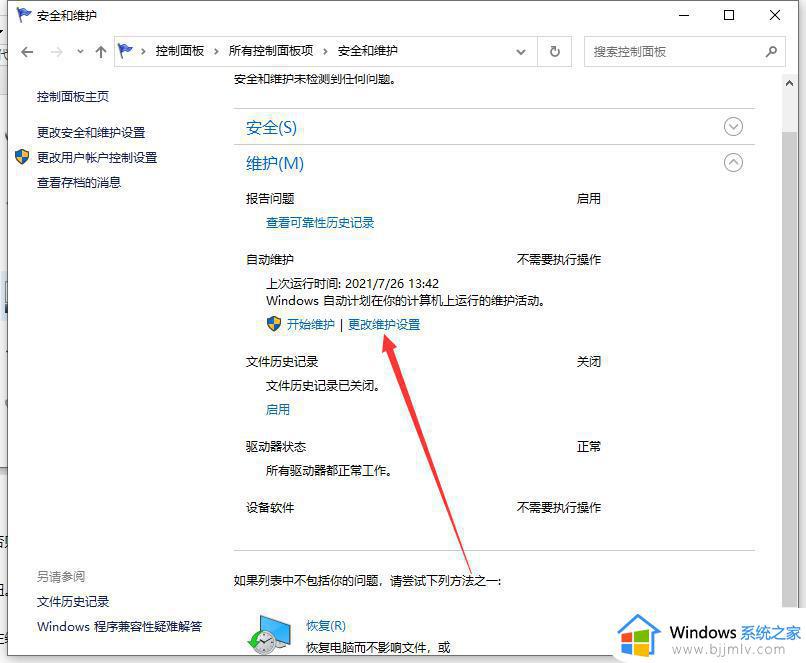Click the forward navigation arrow
Image resolution: width=806 pixels, height=663 pixels.
pyautogui.click(x=57, y=51)
